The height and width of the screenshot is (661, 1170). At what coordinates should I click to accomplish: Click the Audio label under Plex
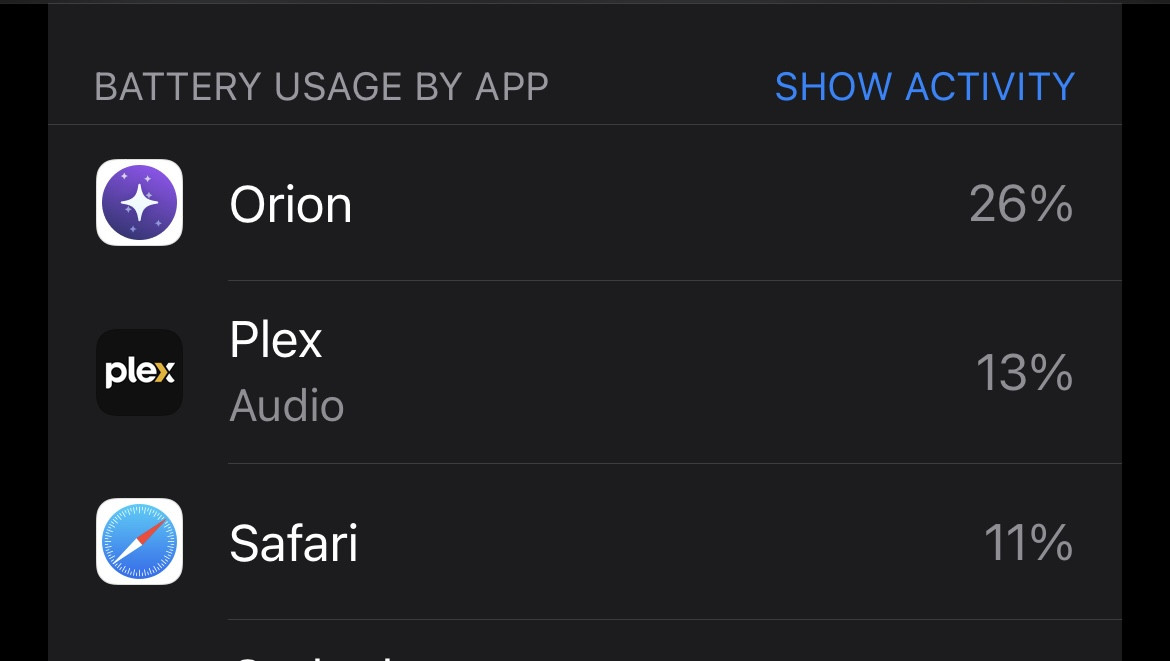pyautogui.click(x=287, y=406)
